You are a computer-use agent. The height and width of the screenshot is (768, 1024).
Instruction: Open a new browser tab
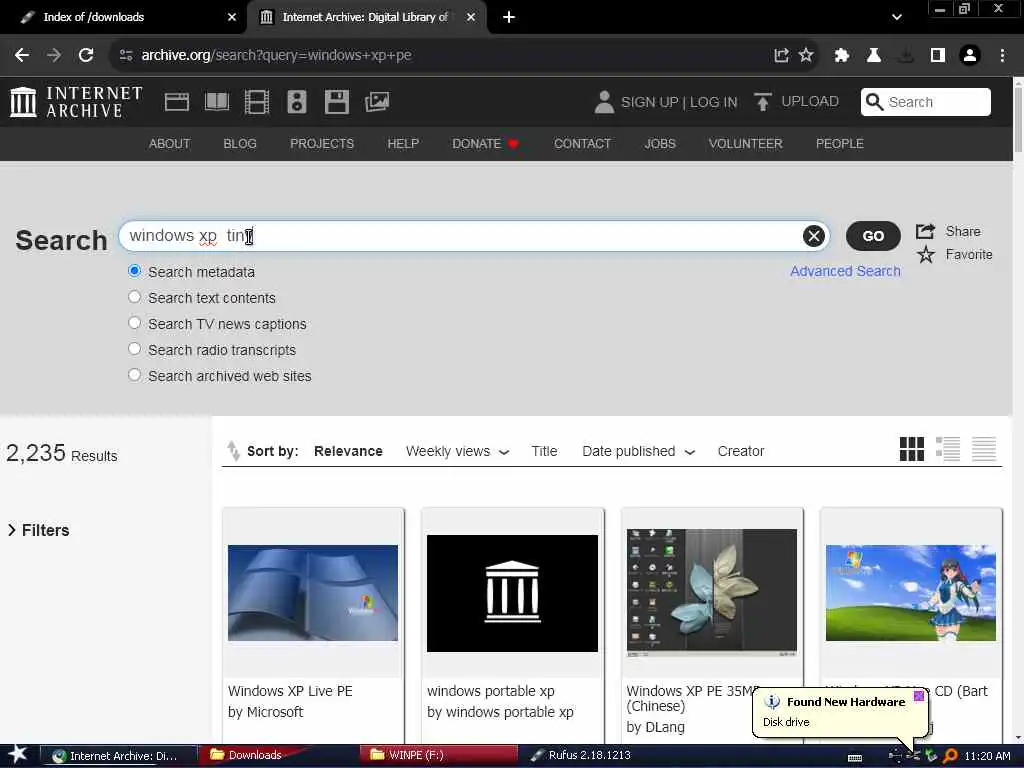[x=509, y=17]
